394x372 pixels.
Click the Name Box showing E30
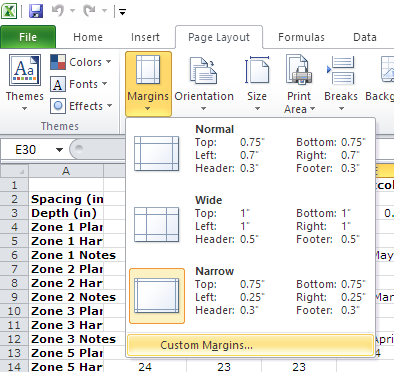tap(26, 150)
